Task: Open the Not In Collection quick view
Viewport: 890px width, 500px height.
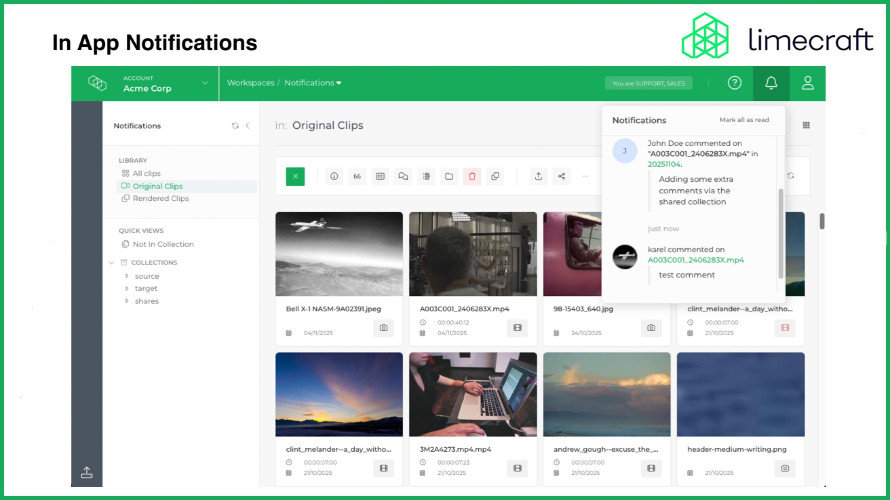Action: pyautogui.click(x=163, y=245)
